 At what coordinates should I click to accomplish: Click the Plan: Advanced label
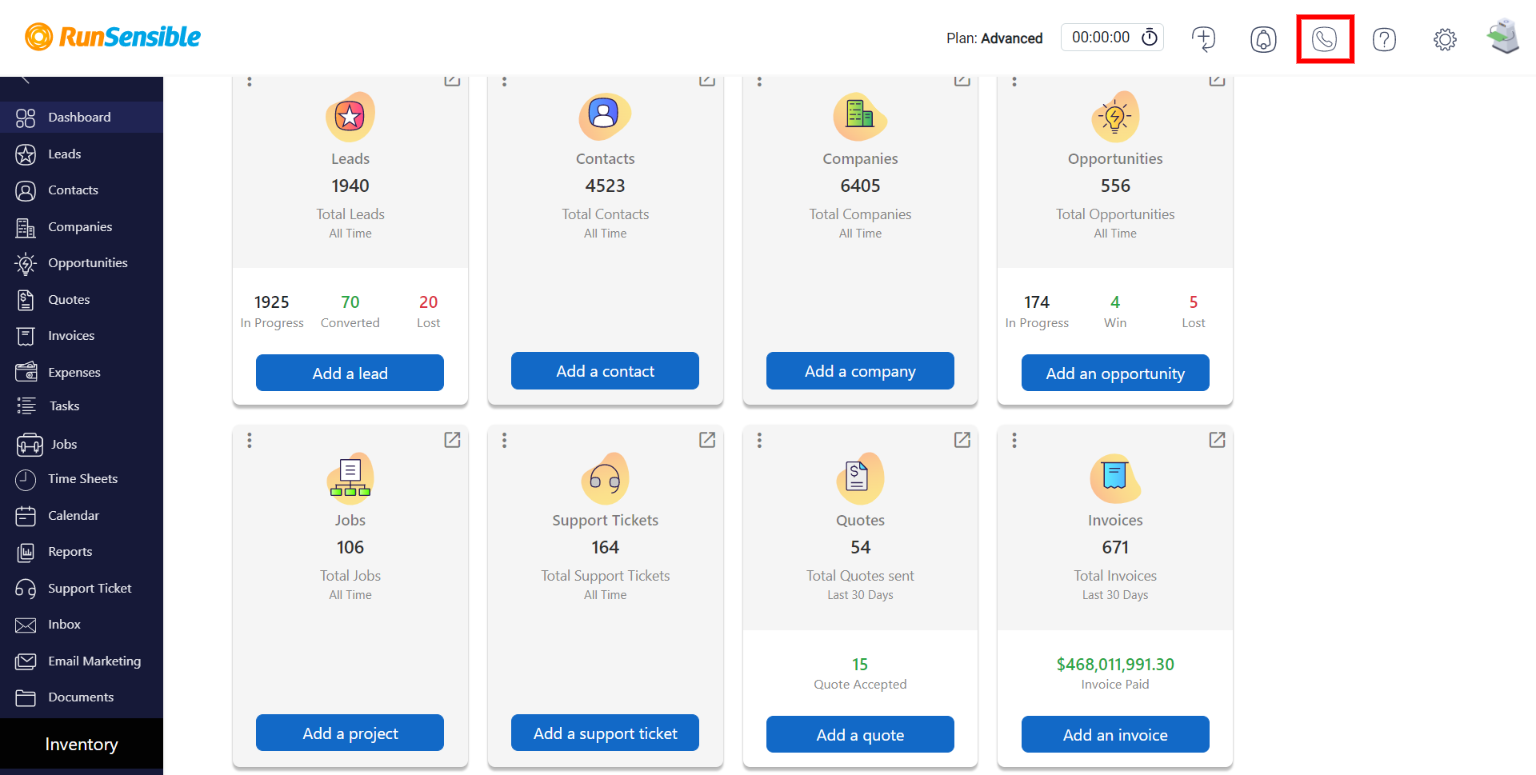pos(994,39)
